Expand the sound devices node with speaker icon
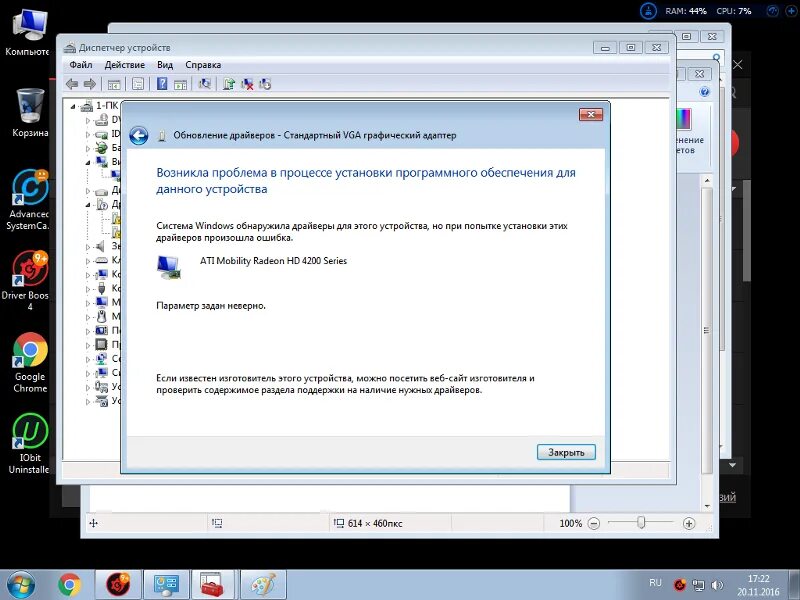The height and width of the screenshot is (600, 800). (87, 247)
